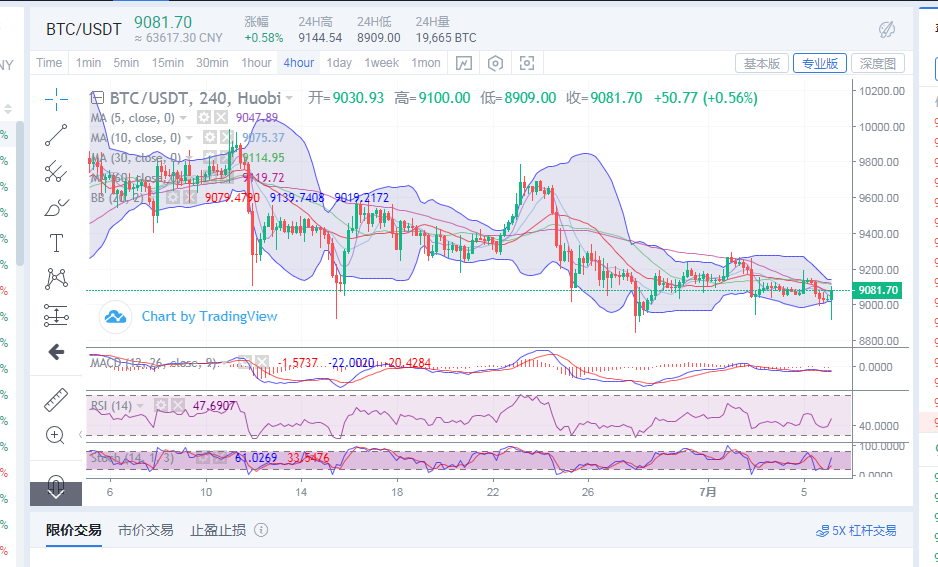Viewport: 938px width, 567px height.
Task: Click the TradingView logo icon
Action: (x=115, y=317)
